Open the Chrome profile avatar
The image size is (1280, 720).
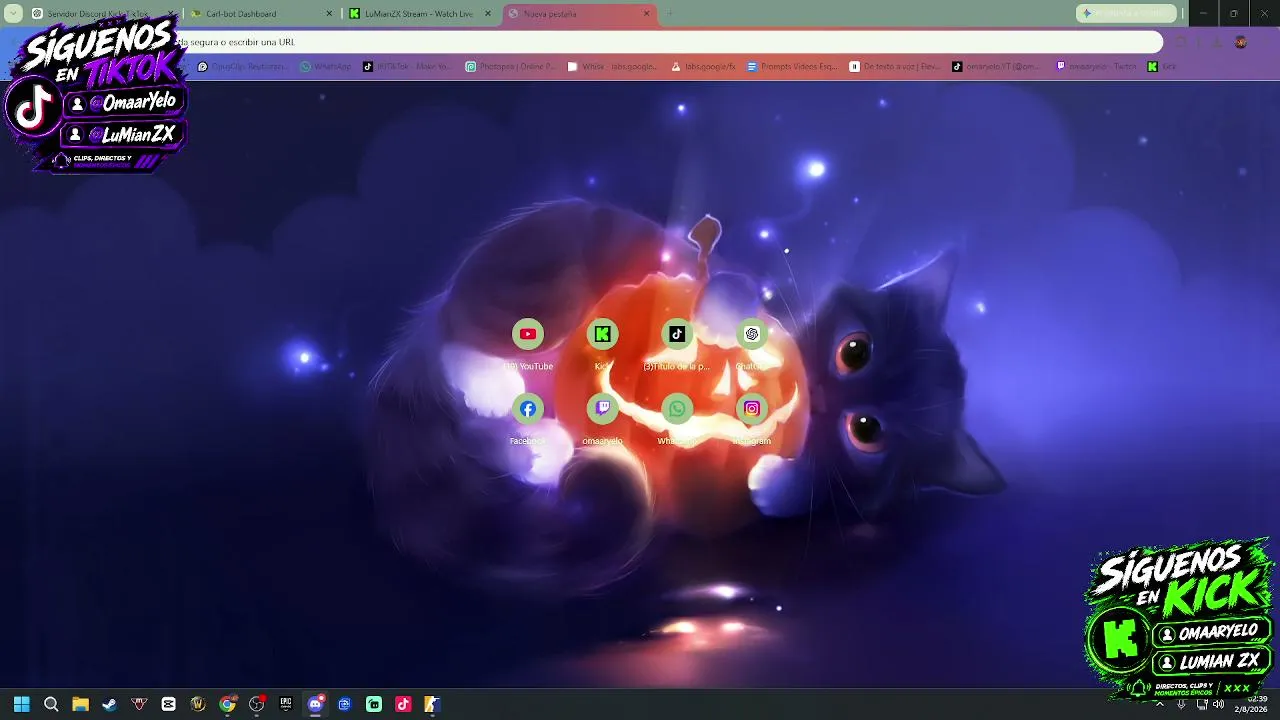pos(1241,42)
